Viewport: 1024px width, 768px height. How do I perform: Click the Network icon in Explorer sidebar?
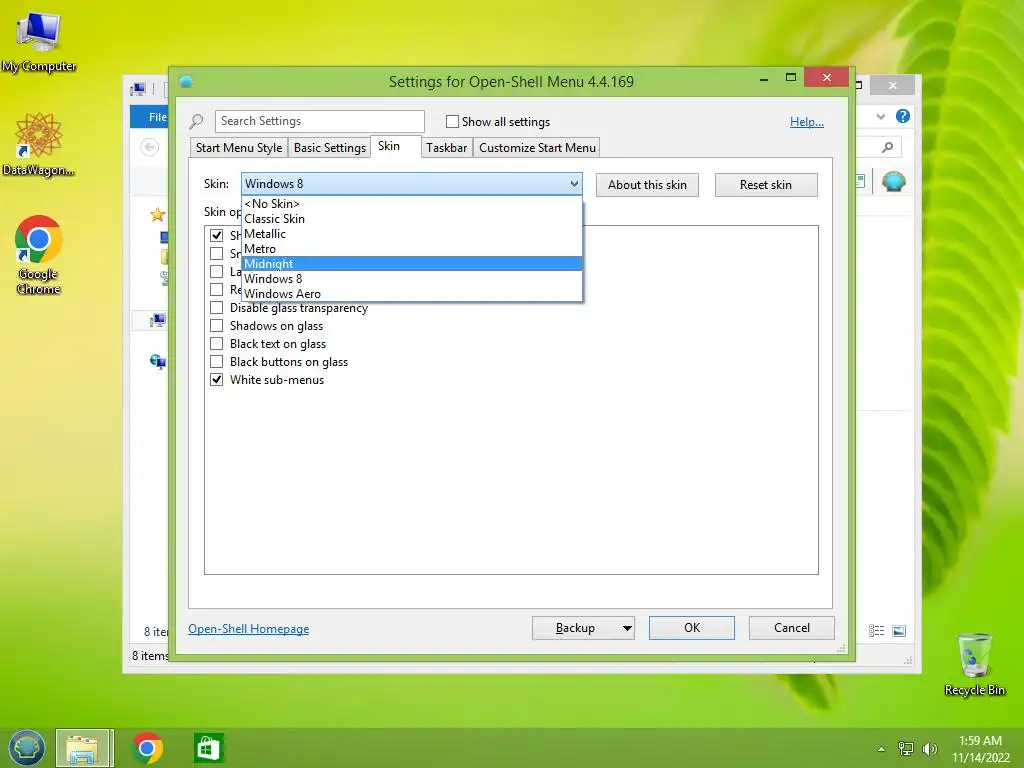[x=157, y=361]
